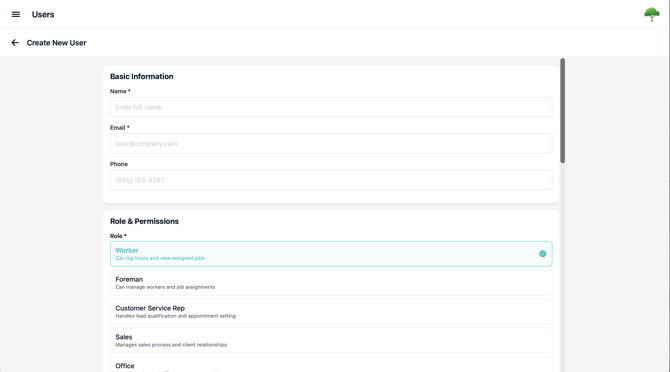Click the Worker role checkmark icon
The height and width of the screenshot is (372, 670).
tap(543, 254)
